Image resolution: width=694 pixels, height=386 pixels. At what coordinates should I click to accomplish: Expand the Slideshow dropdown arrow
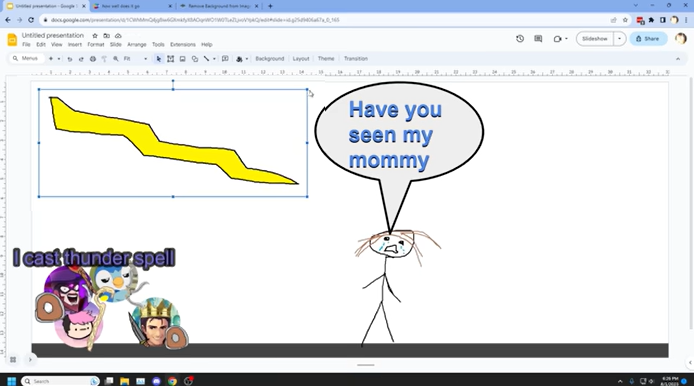[619, 39]
